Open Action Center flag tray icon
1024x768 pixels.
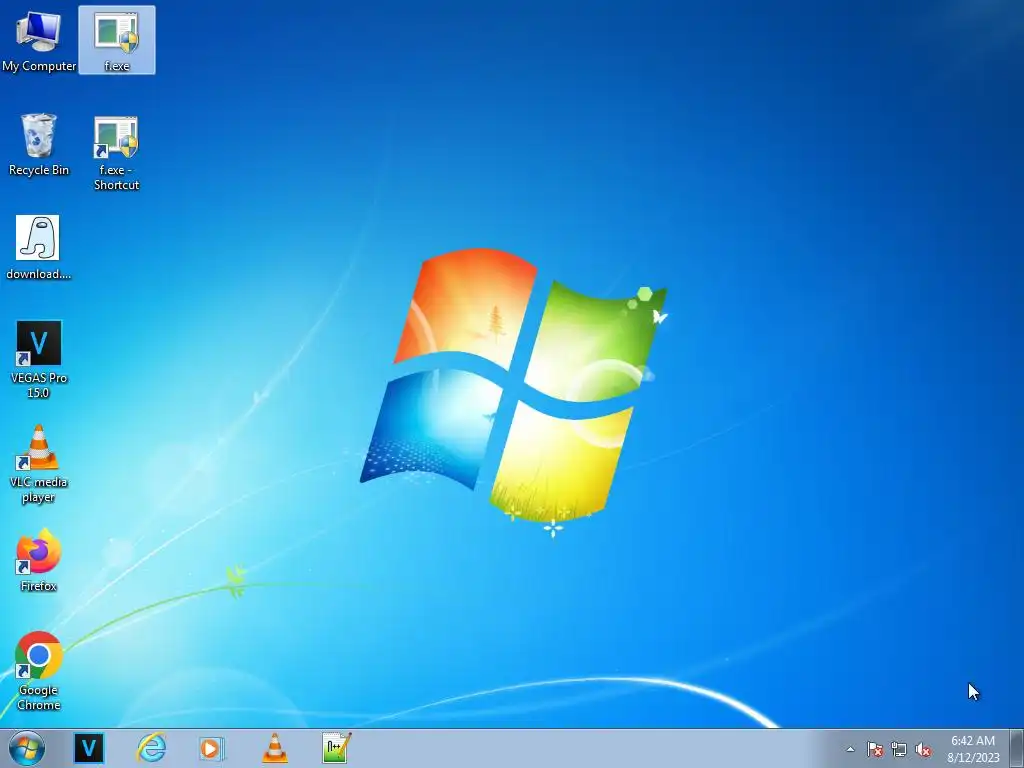coord(875,749)
